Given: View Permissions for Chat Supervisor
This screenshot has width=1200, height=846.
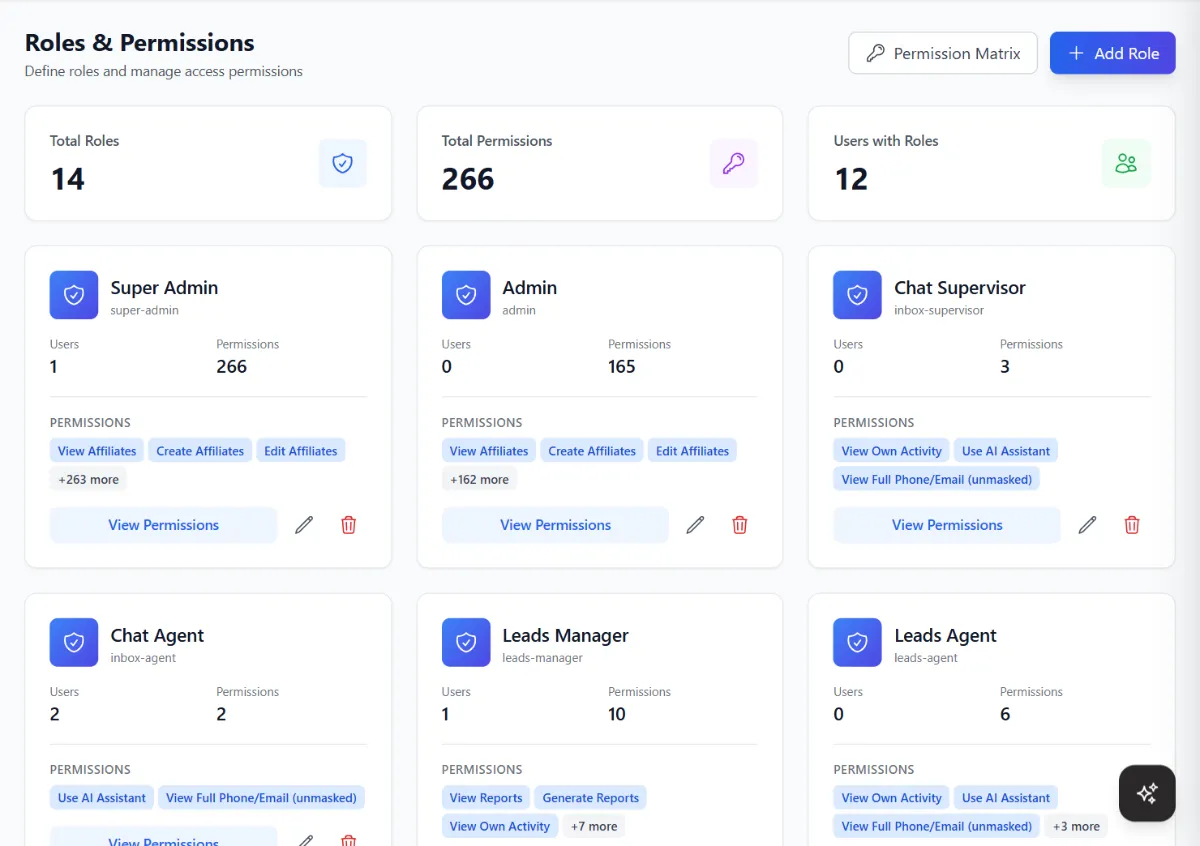Looking at the screenshot, I should [x=947, y=525].
